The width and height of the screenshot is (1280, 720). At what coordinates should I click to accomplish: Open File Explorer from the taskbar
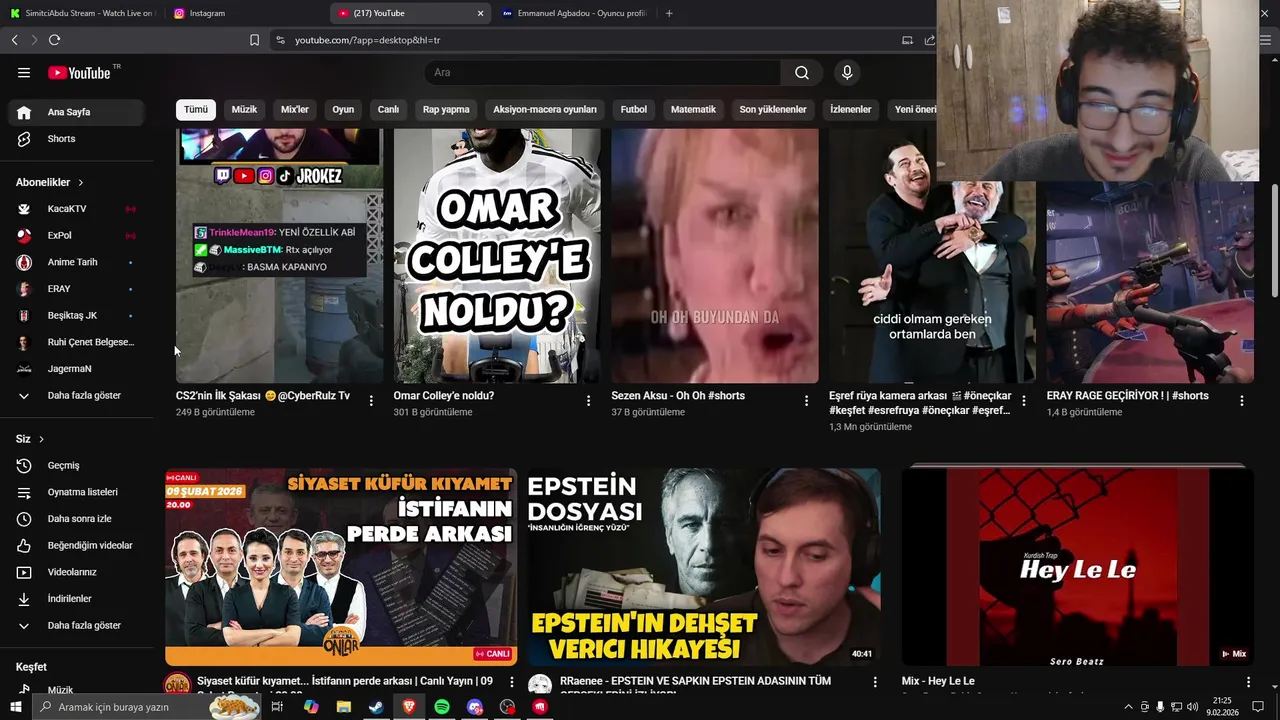[x=343, y=707]
